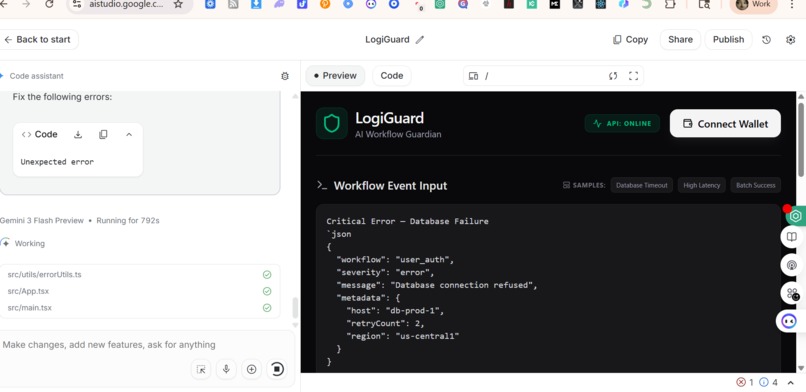Click the open book floating sidebar icon
This screenshot has width=806, height=392.
pyautogui.click(x=792, y=237)
